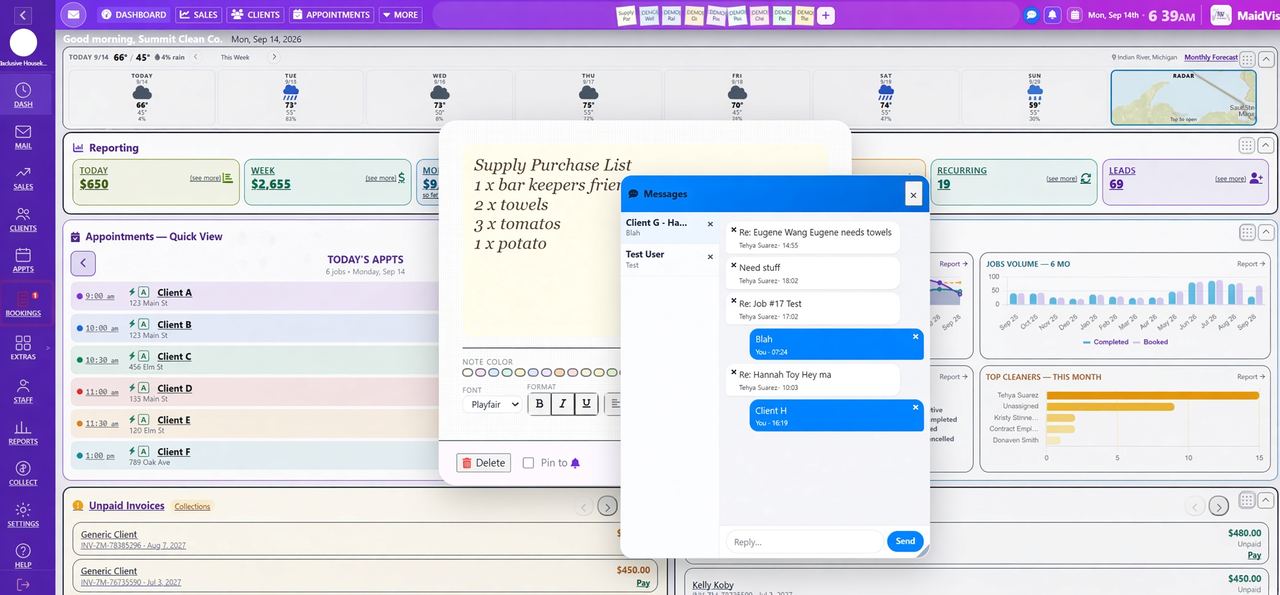
Task: Click the logout icon at sidebar bottom
Action: (23, 585)
